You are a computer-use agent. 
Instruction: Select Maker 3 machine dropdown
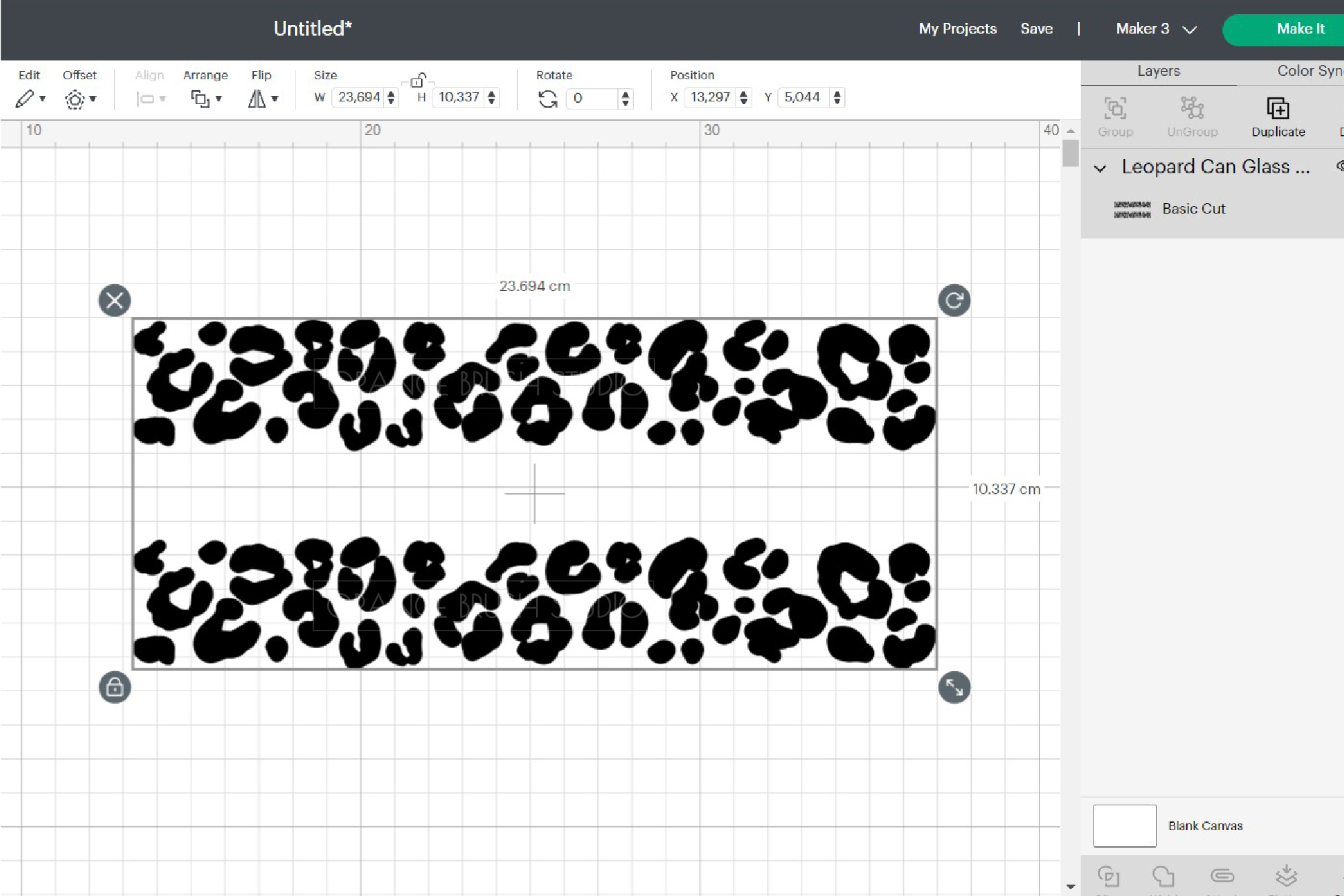(x=1153, y=28)
